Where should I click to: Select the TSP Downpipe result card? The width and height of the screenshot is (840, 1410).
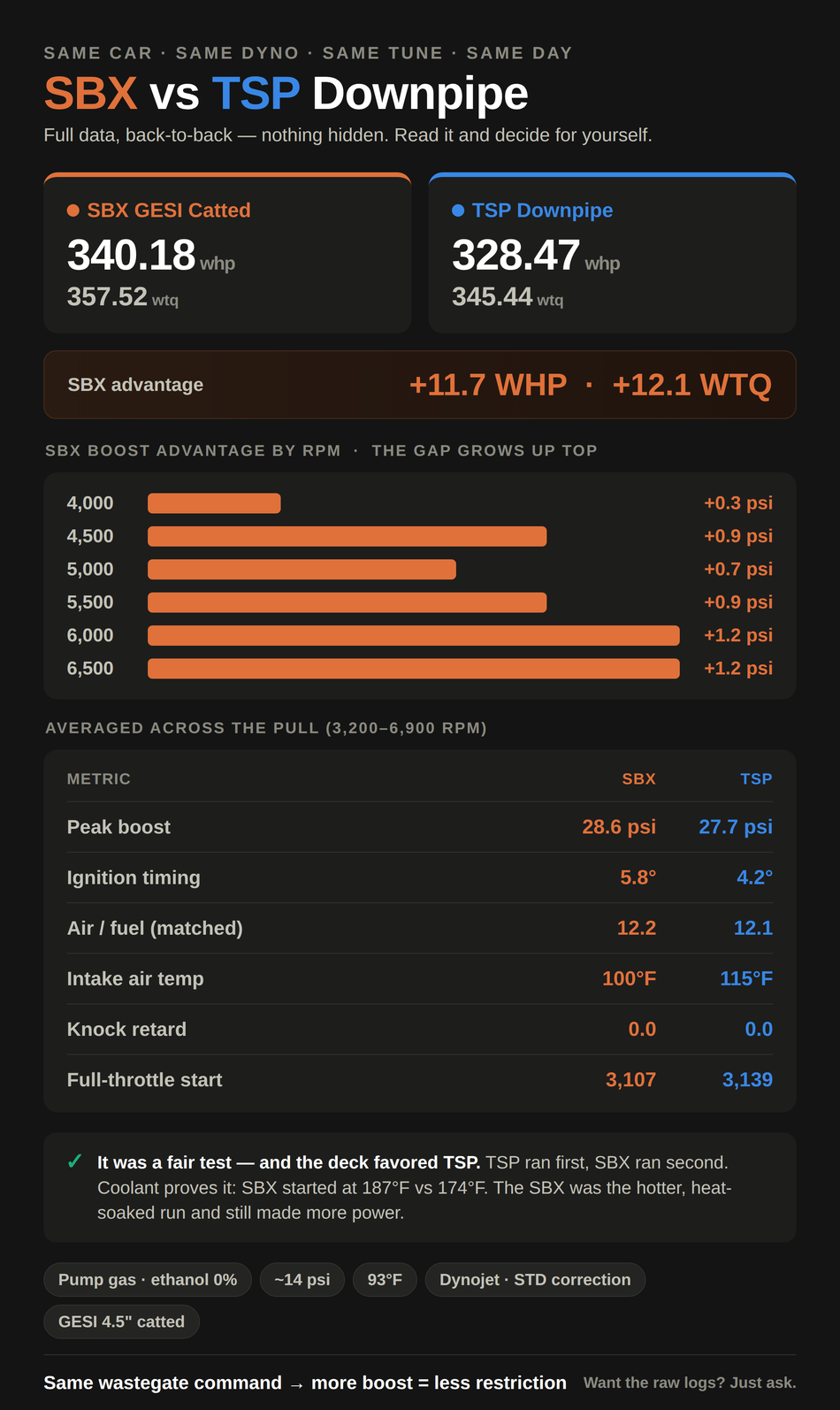pos(612,253)
